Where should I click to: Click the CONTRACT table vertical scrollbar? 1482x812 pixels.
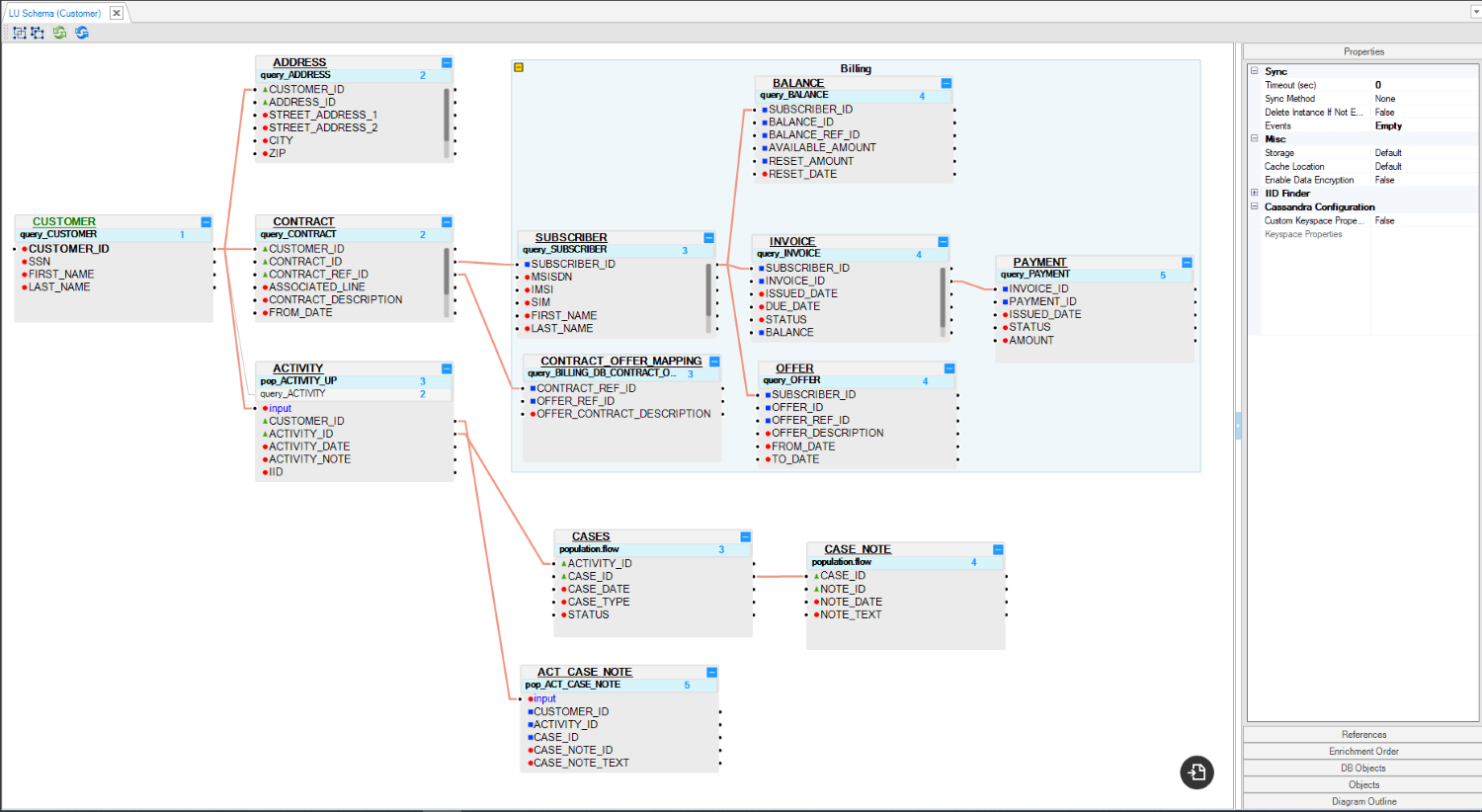tap(447, 272)
